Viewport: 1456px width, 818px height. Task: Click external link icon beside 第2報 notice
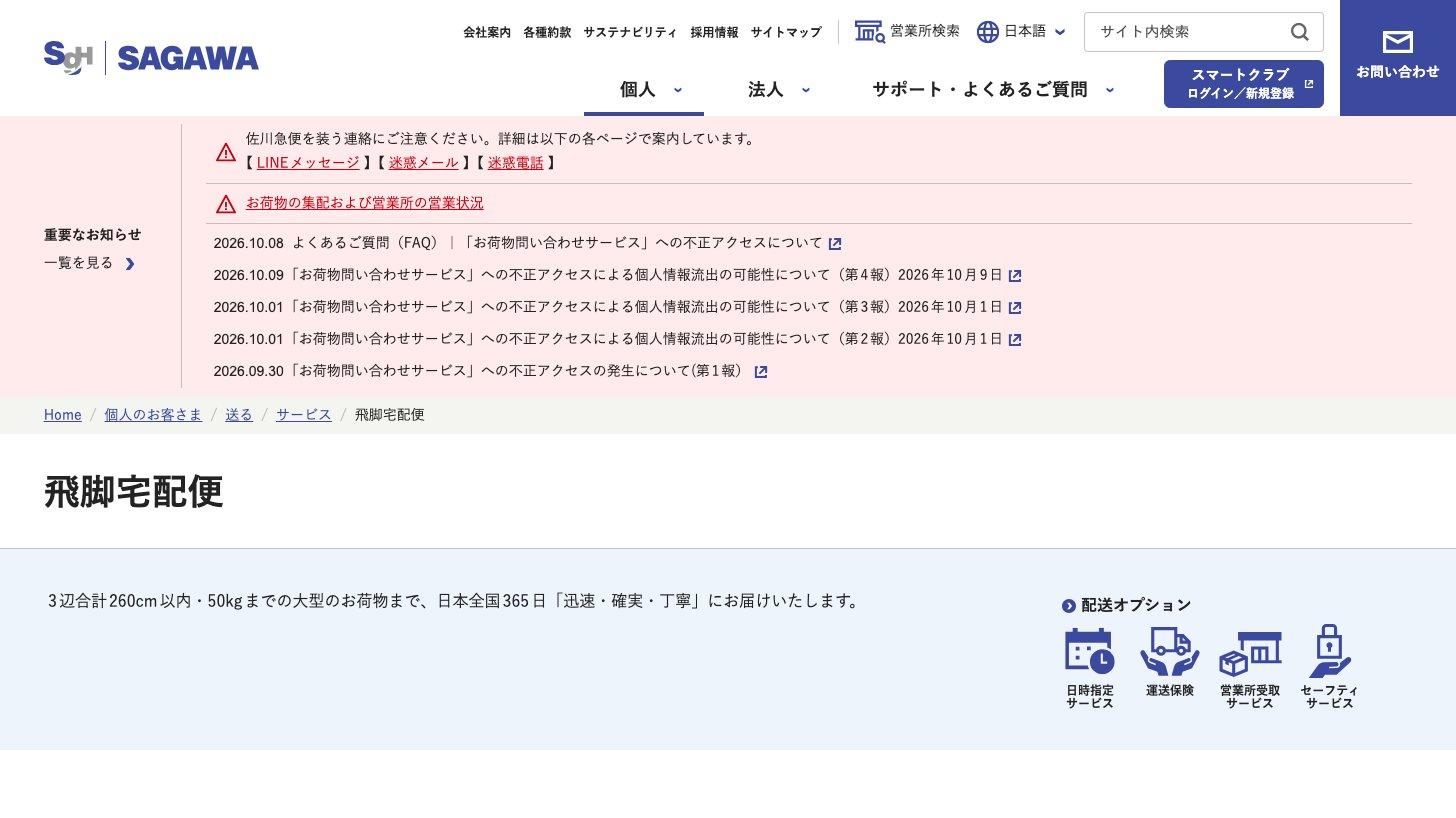[1015, 340]
